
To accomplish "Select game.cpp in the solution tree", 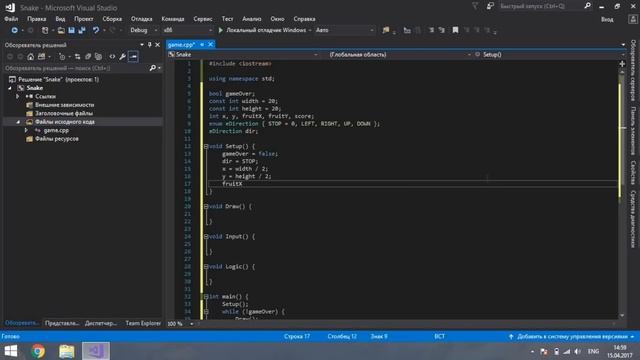I will click(56, 131).
